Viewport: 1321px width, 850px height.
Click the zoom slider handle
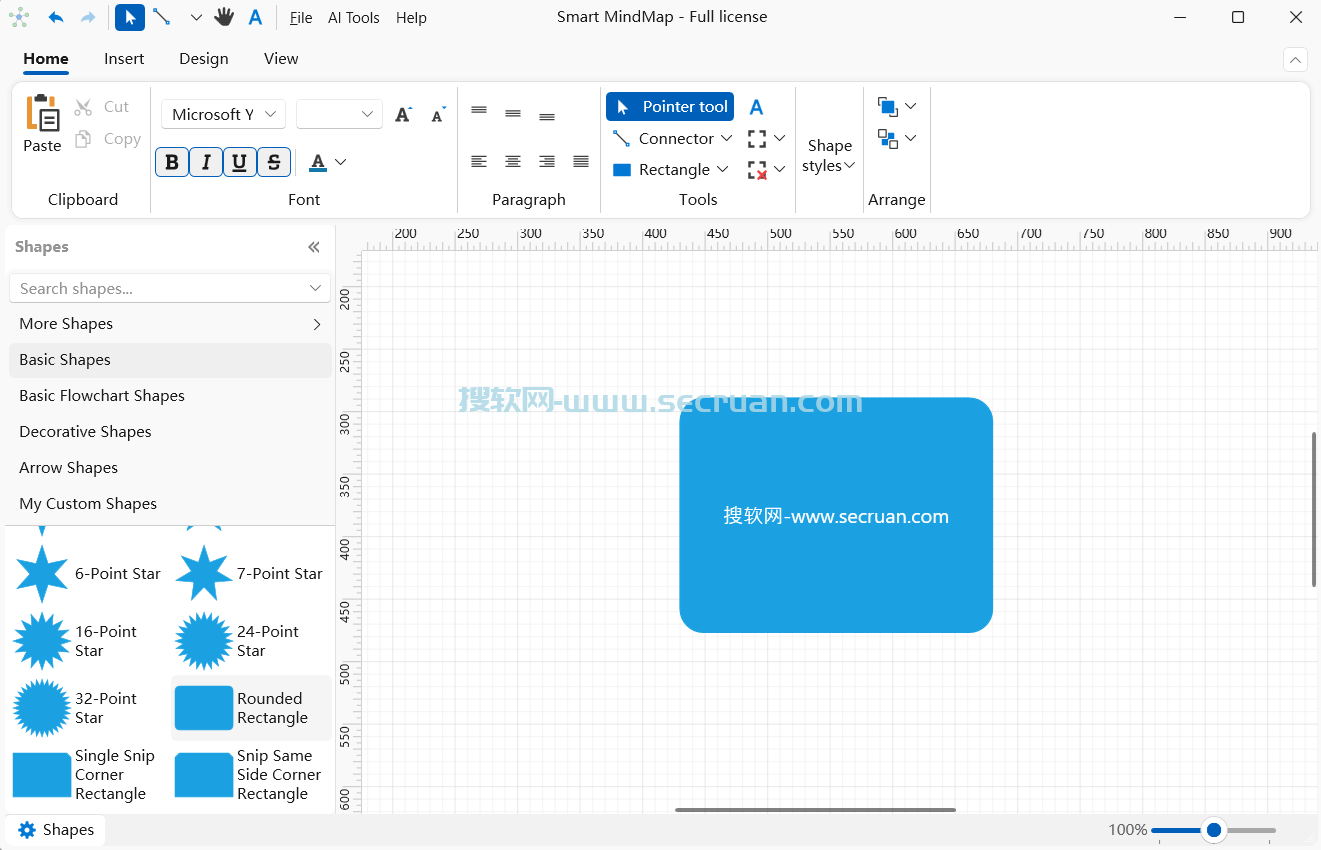coord(1214,830)
